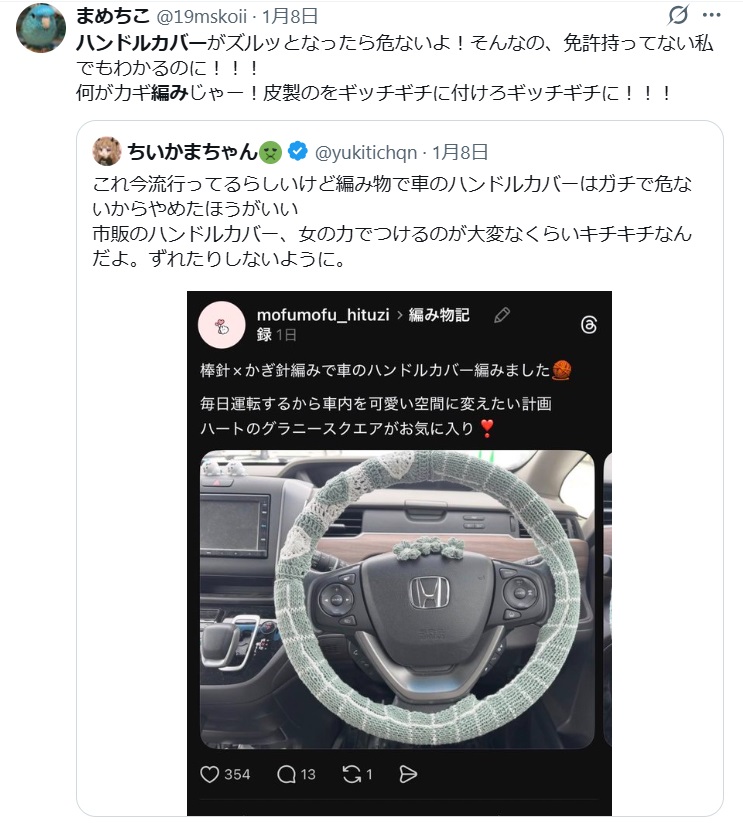Image resolution: width=743 pixels, height=835 pixels.
Task: Like the embedded post with heart icon
Action: (209, 774)
